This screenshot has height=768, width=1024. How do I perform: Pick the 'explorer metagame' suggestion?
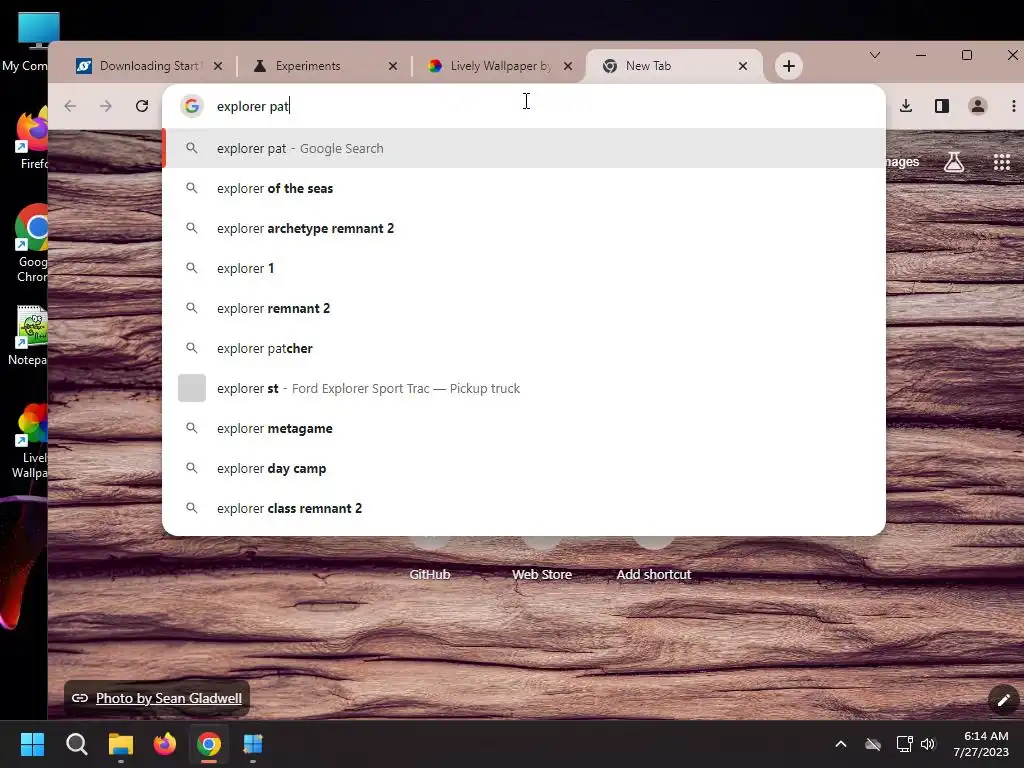click(524, 428)
